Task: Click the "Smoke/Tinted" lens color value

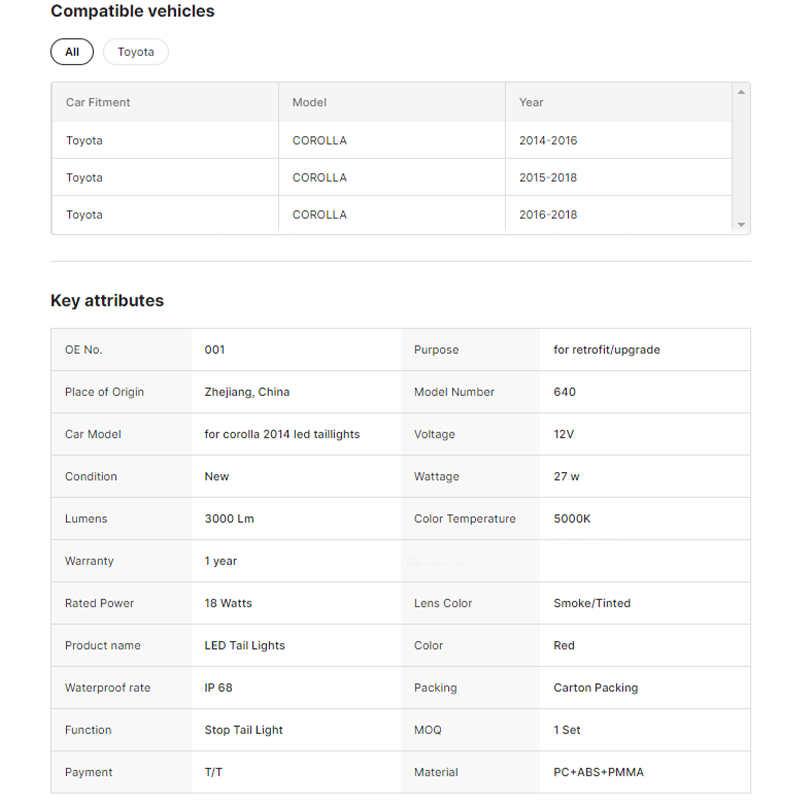Action: tap(592, 603)
